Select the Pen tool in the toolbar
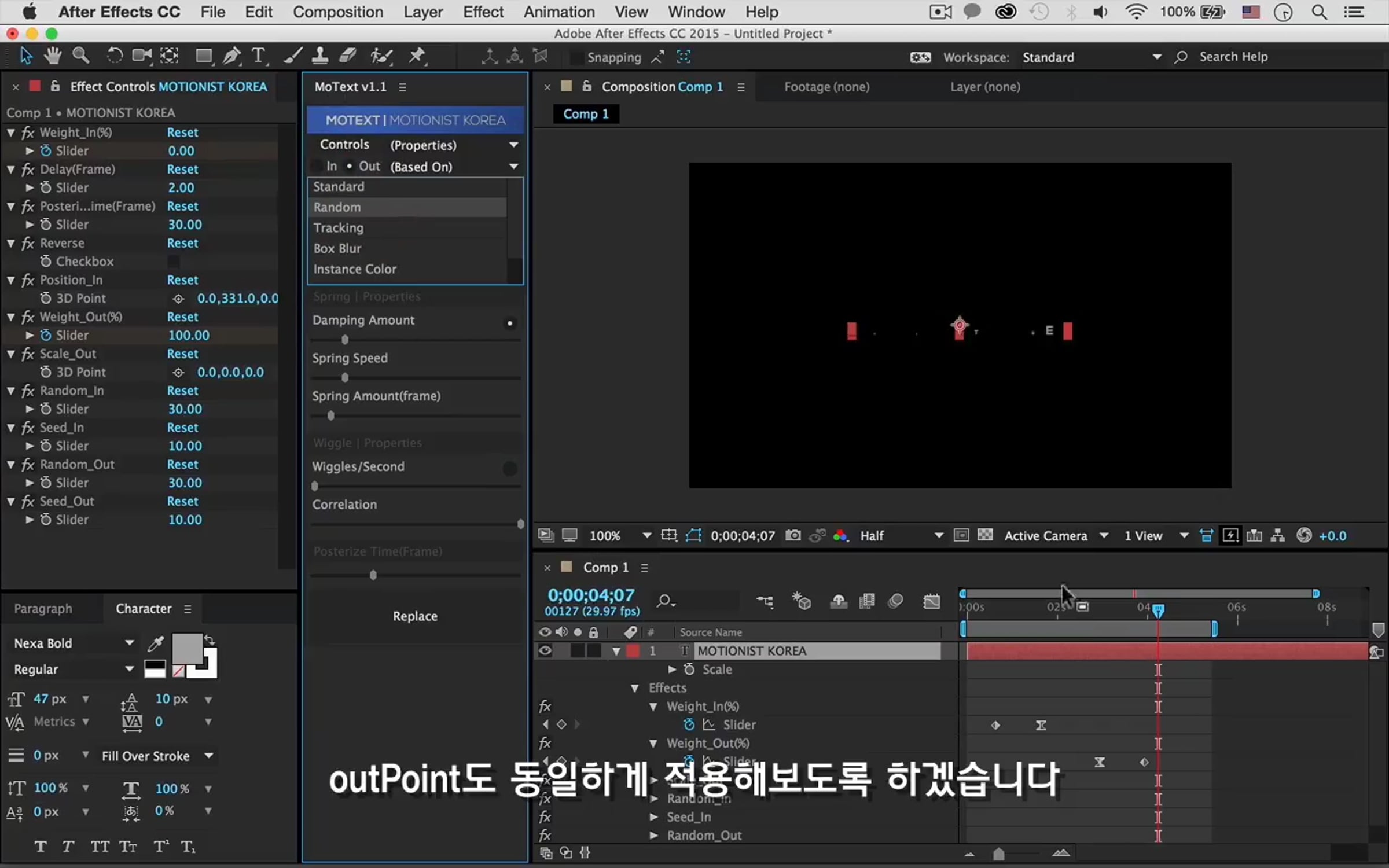 [x=231, y=56]
